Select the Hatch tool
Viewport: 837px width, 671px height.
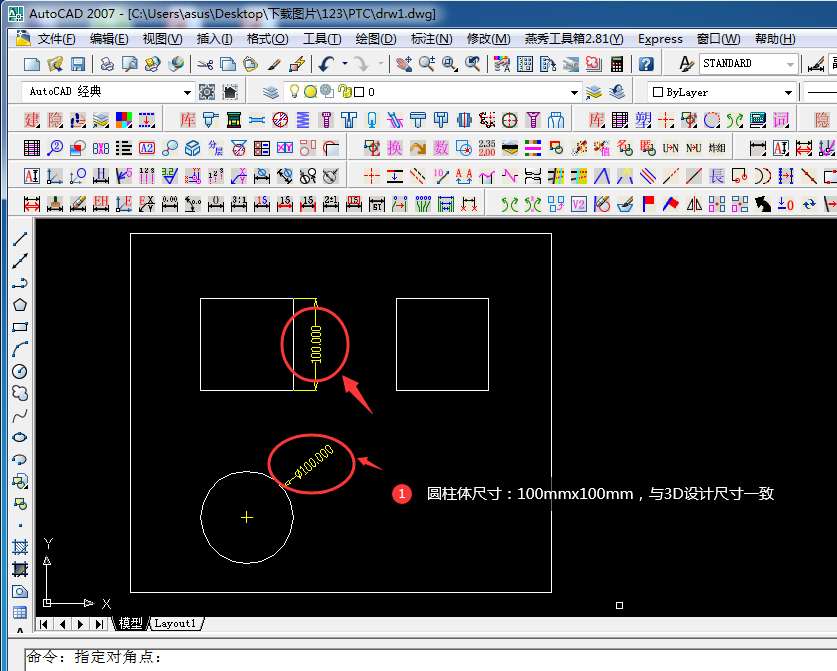tap(20, 547)
